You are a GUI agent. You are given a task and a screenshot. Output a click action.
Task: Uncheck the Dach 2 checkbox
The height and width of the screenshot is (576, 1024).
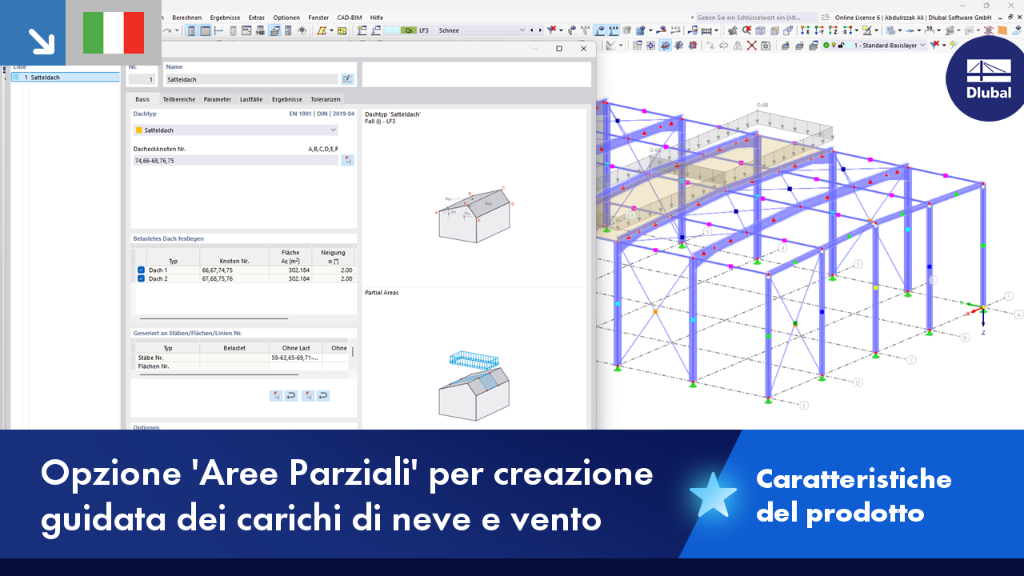pos(141,278)
